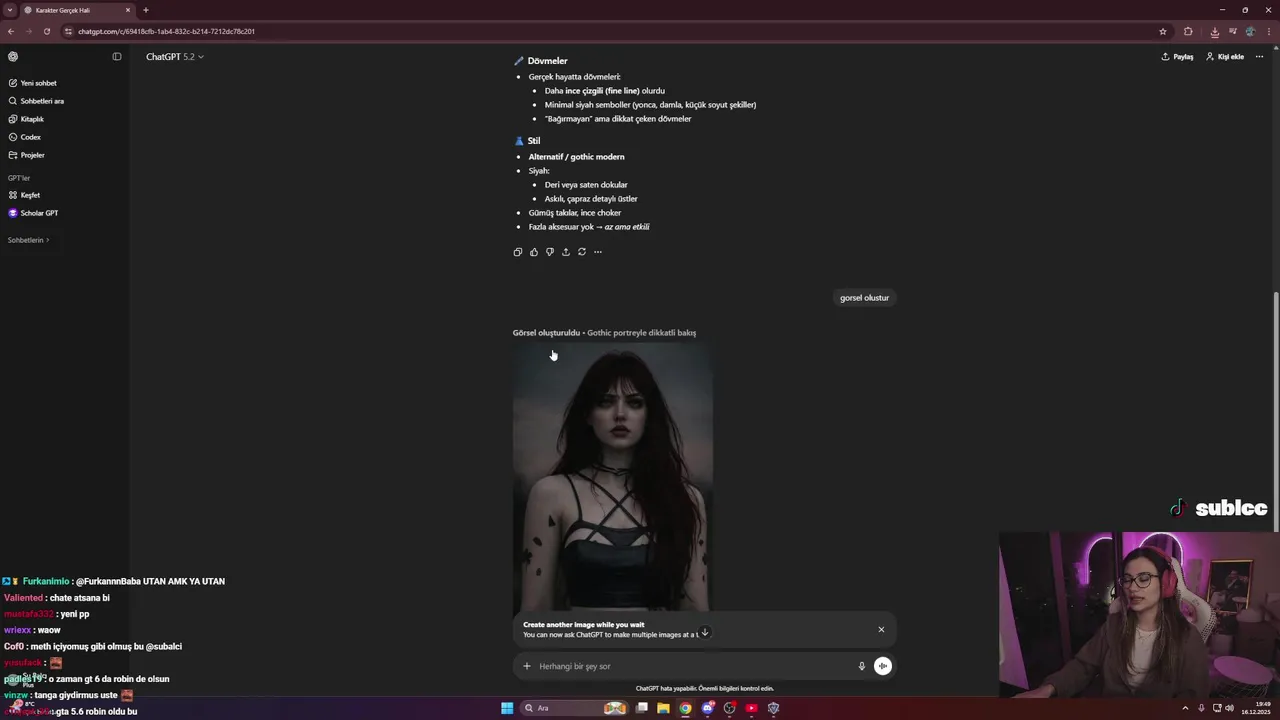1280x720 pixels.
Task: Start voice mode with the waveform button
Action: point(883,666)
